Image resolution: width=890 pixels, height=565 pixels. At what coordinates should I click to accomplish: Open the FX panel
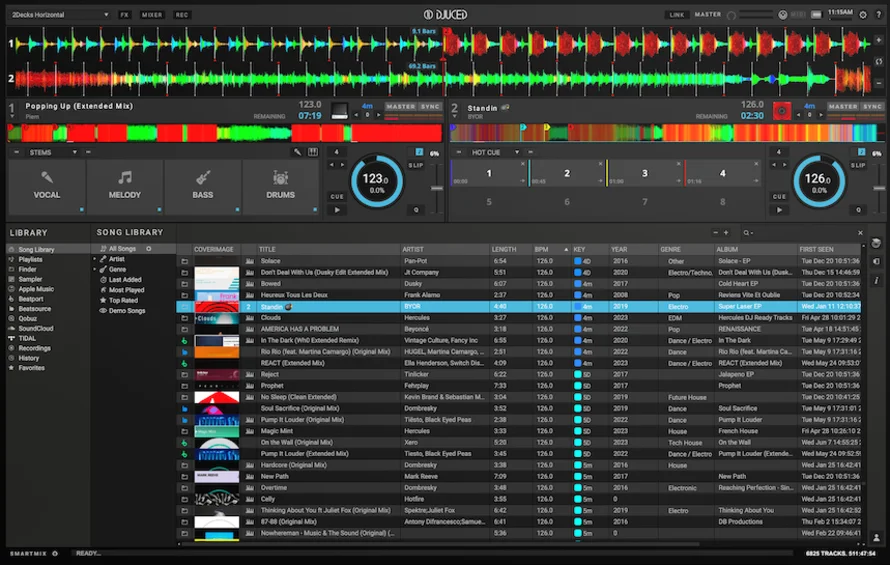tap(124, 15)
